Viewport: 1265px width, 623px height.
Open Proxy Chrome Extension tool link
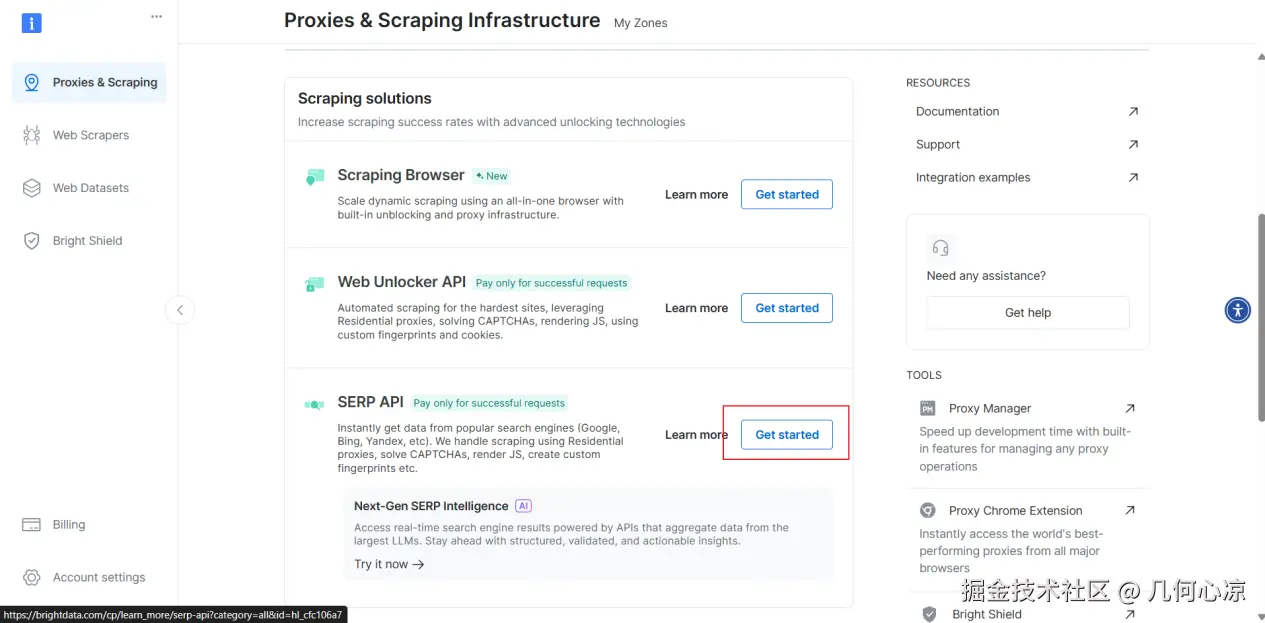point(1015,510)
